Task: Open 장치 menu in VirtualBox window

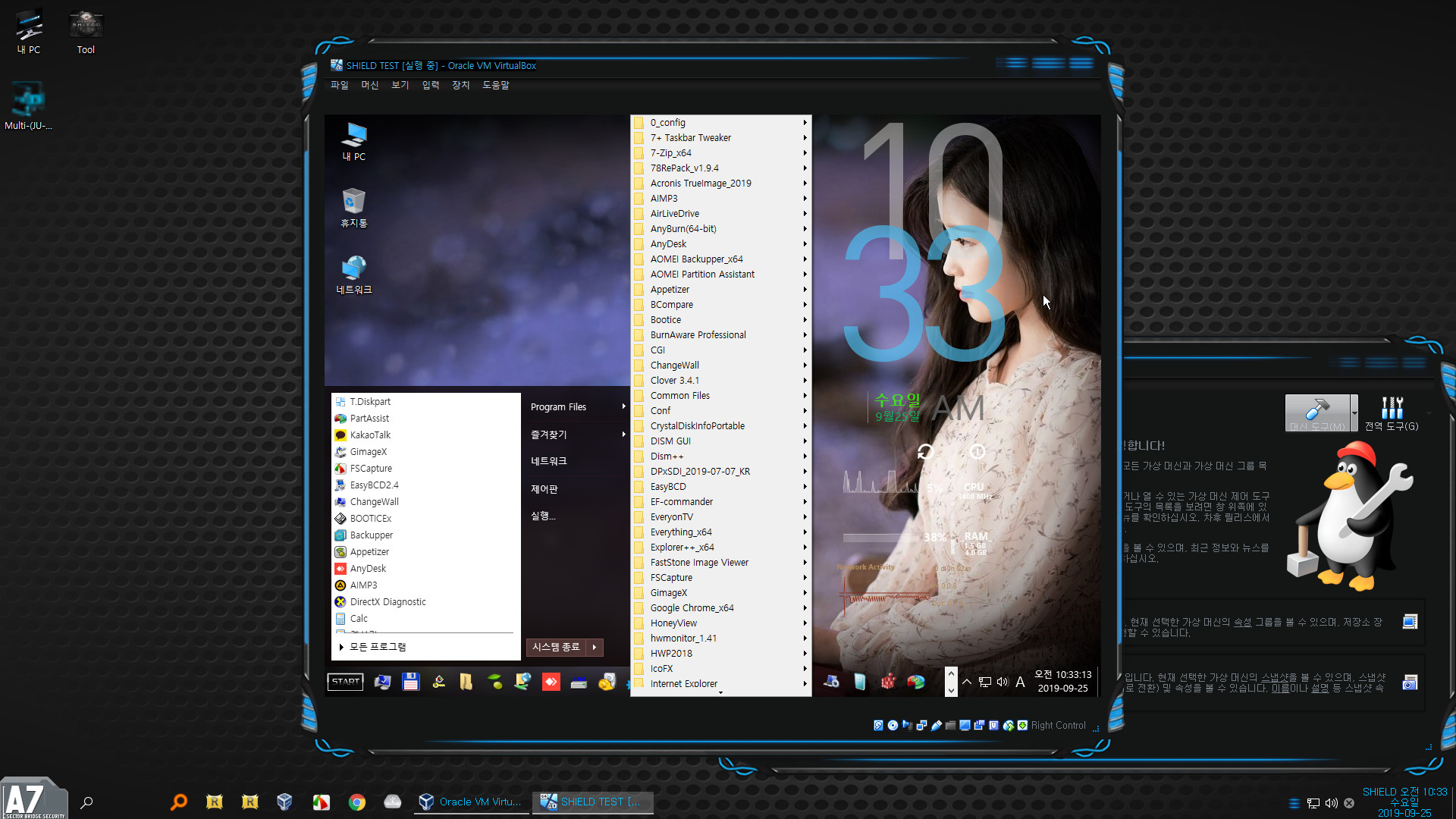Action: [x=461, y=85]
